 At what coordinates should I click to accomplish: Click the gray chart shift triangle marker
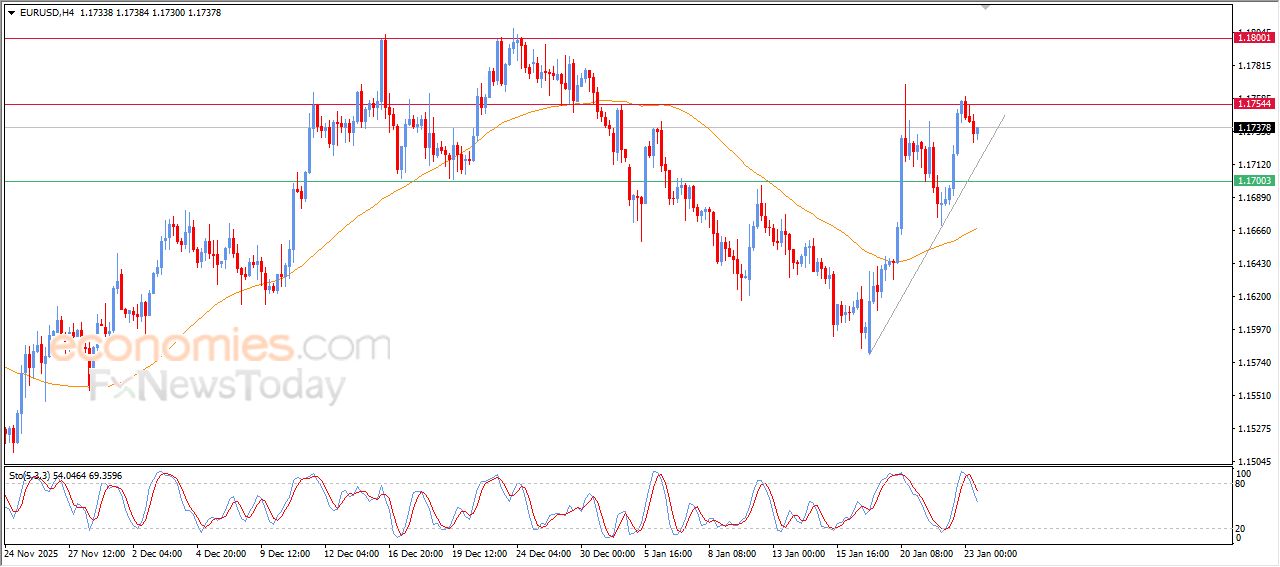tap(986, 7)
